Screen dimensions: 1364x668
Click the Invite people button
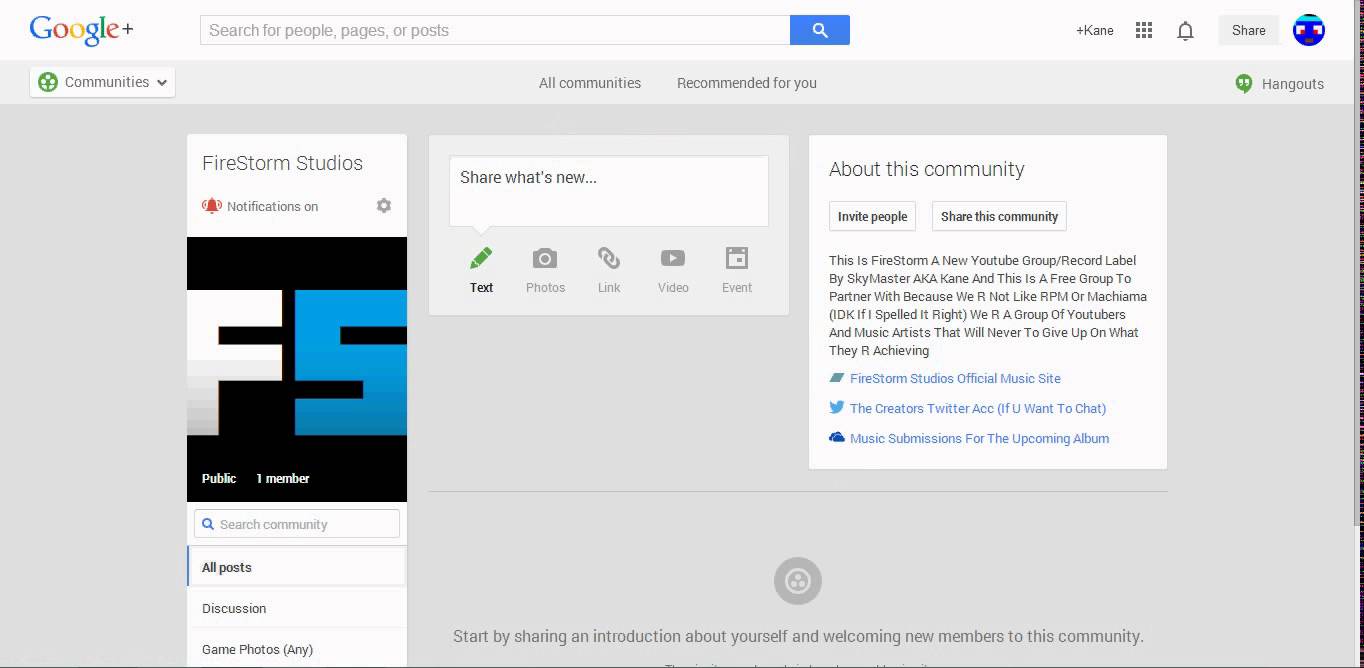(872, 216)
